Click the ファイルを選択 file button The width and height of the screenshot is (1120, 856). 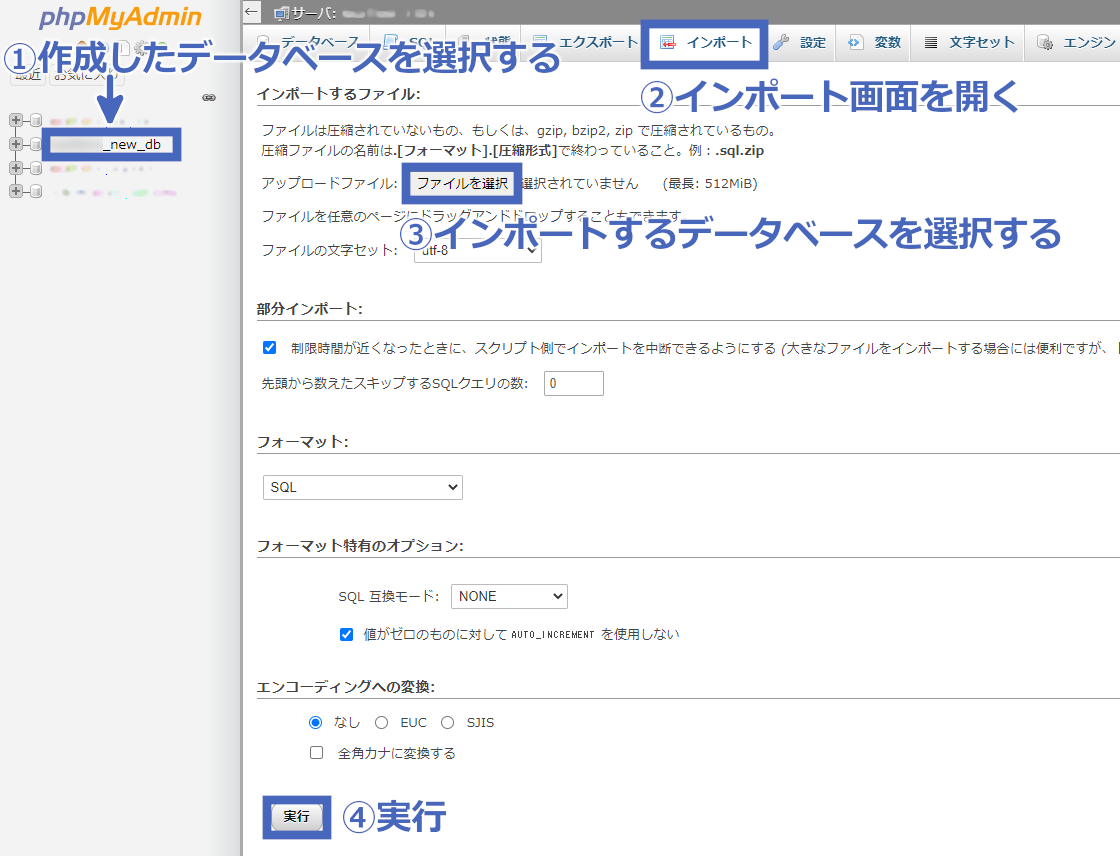(462, 184)
